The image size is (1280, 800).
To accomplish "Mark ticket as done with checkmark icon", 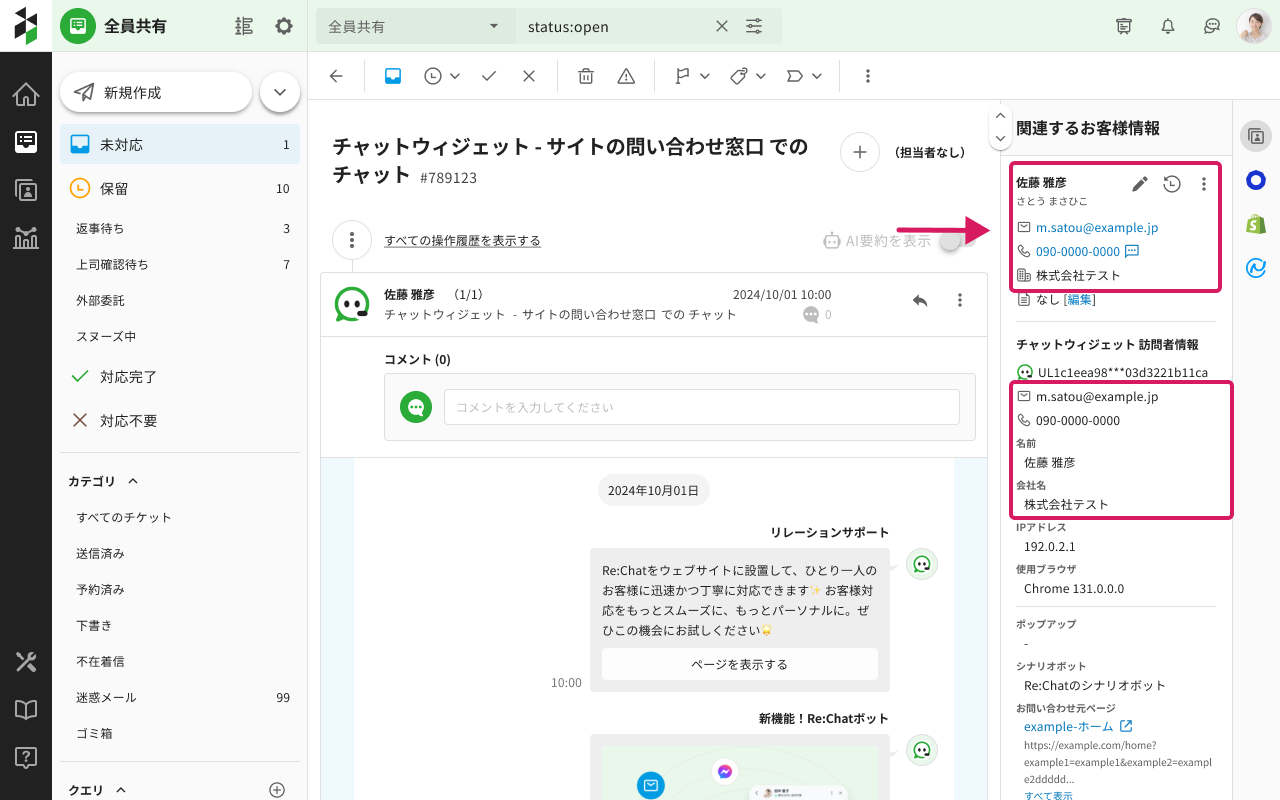I will pos(489,76).
